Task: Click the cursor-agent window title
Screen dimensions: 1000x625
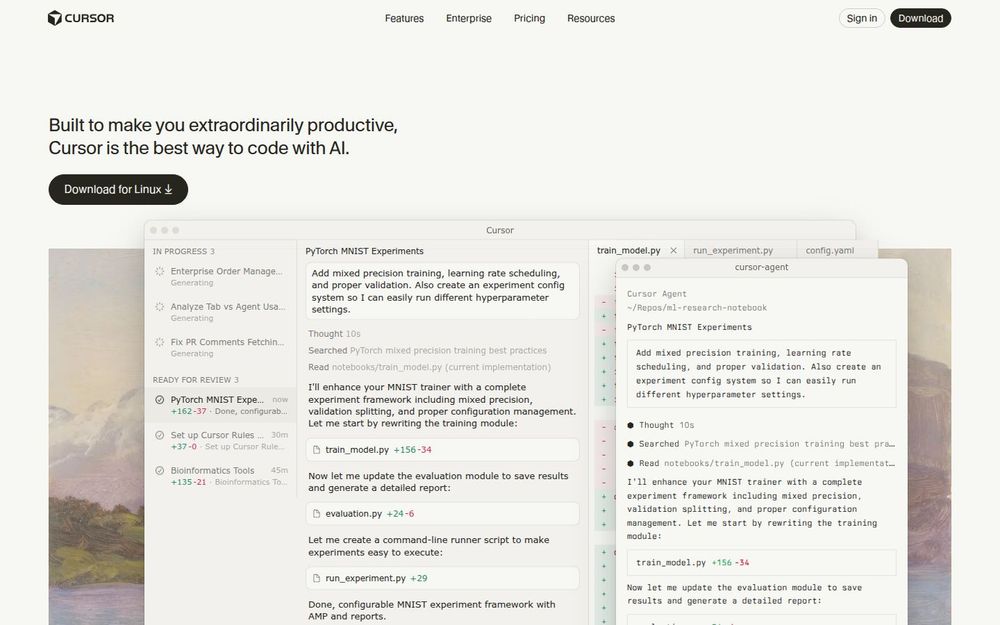Action: coord(761,267)
